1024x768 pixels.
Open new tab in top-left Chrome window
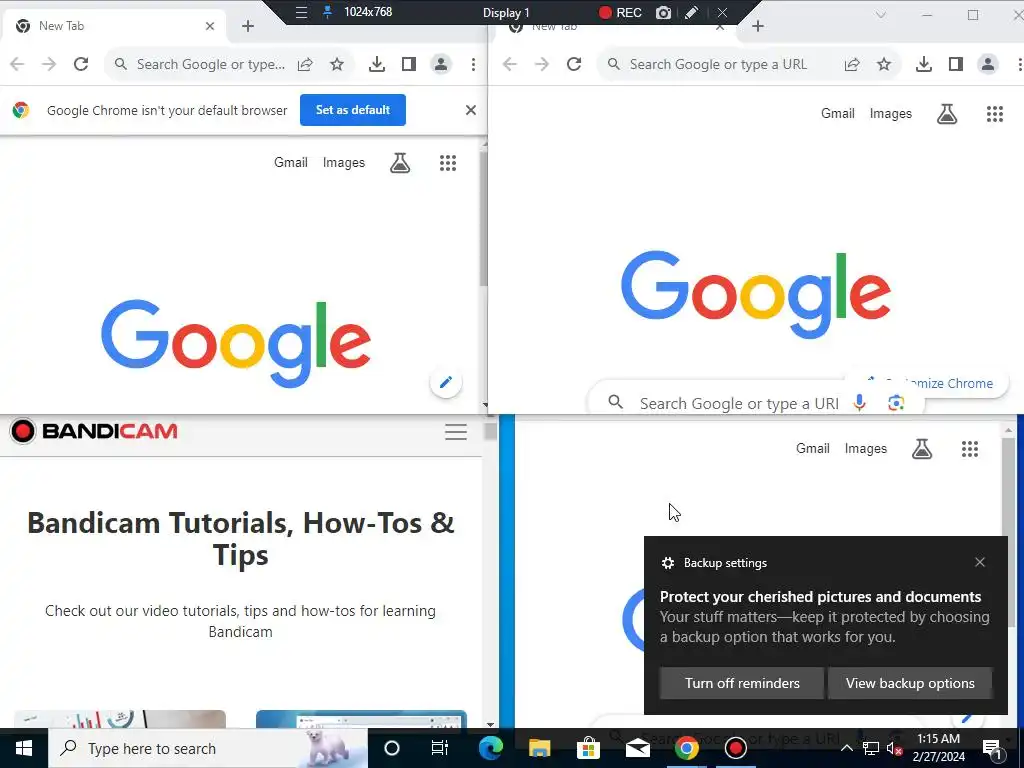pyautogui.click(x=248, y=26)
